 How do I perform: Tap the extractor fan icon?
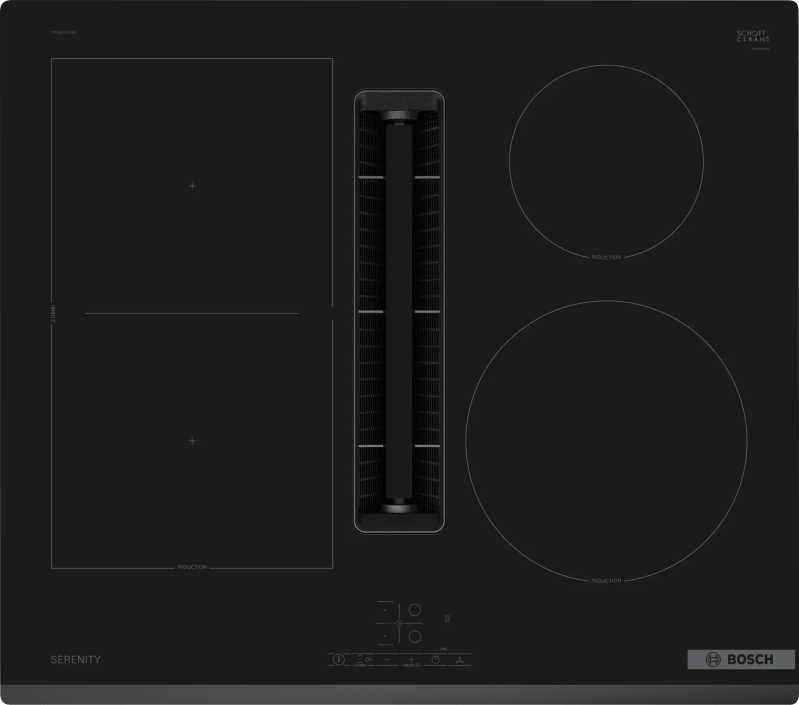460,660
